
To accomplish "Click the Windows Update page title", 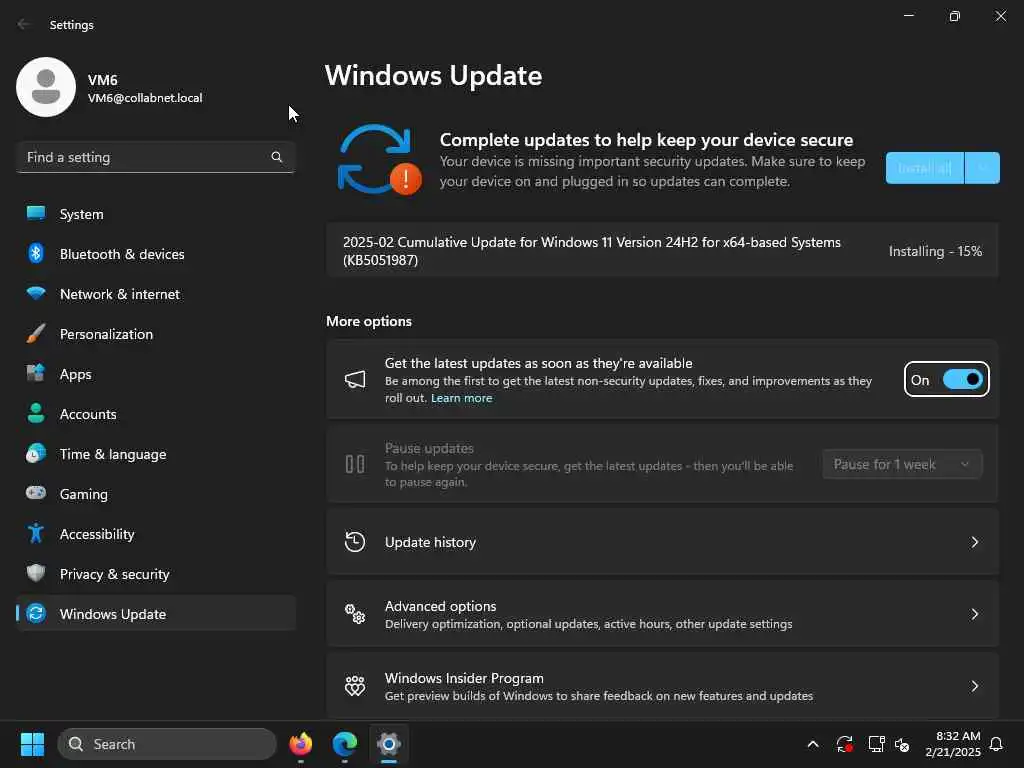I will [433, 76].
